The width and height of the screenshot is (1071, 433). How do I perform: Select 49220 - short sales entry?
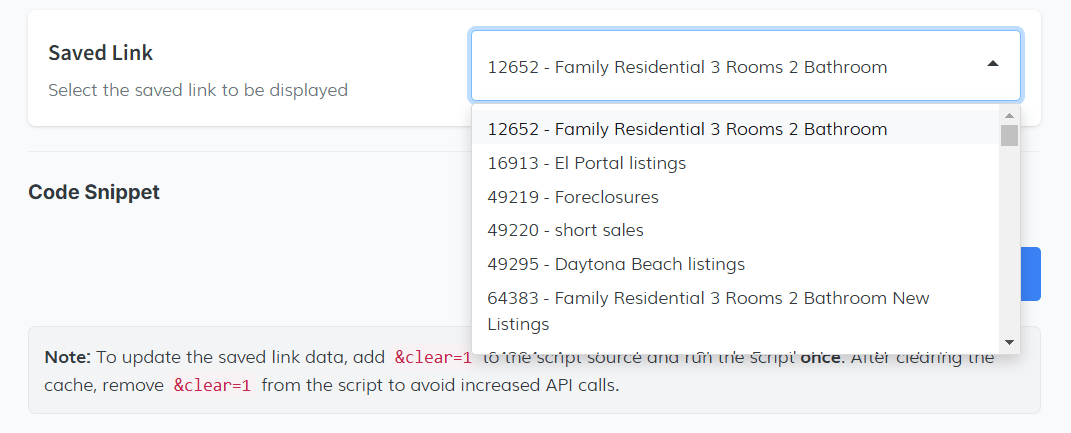(x=565, y=230)
